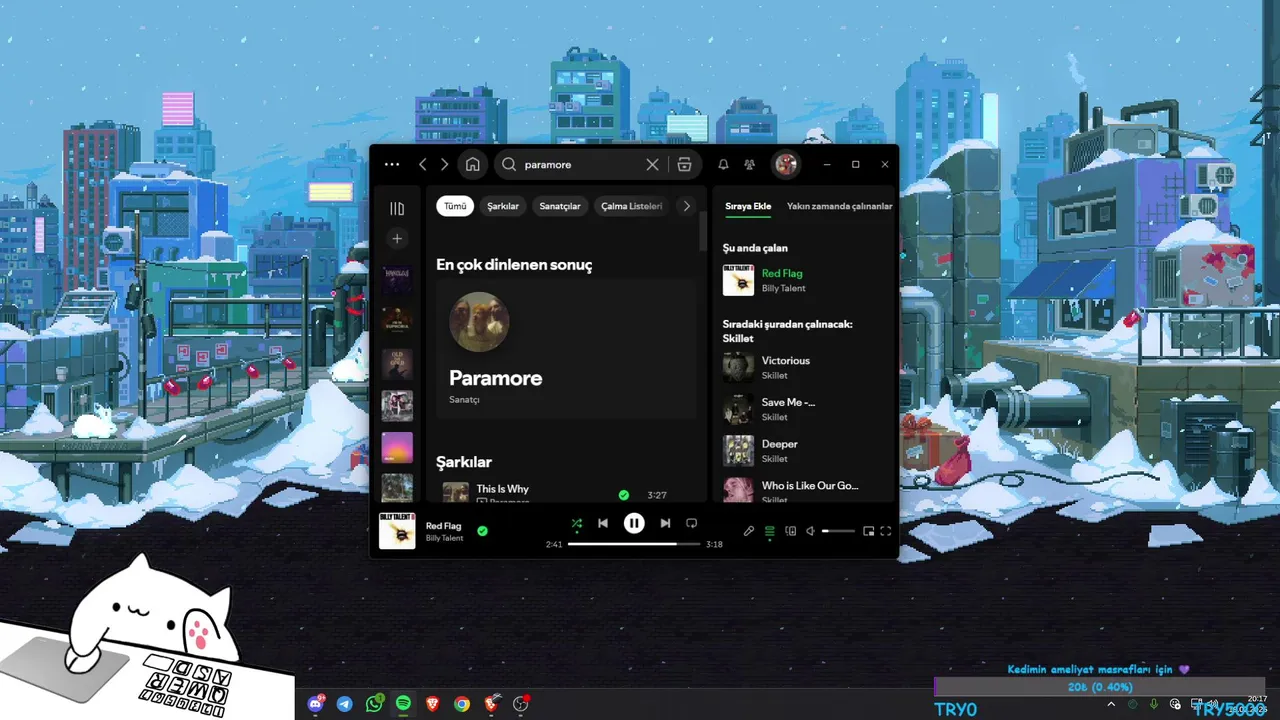1280x720 pixels.
Task: Skip to the previous track
Action: click(602, 523)
